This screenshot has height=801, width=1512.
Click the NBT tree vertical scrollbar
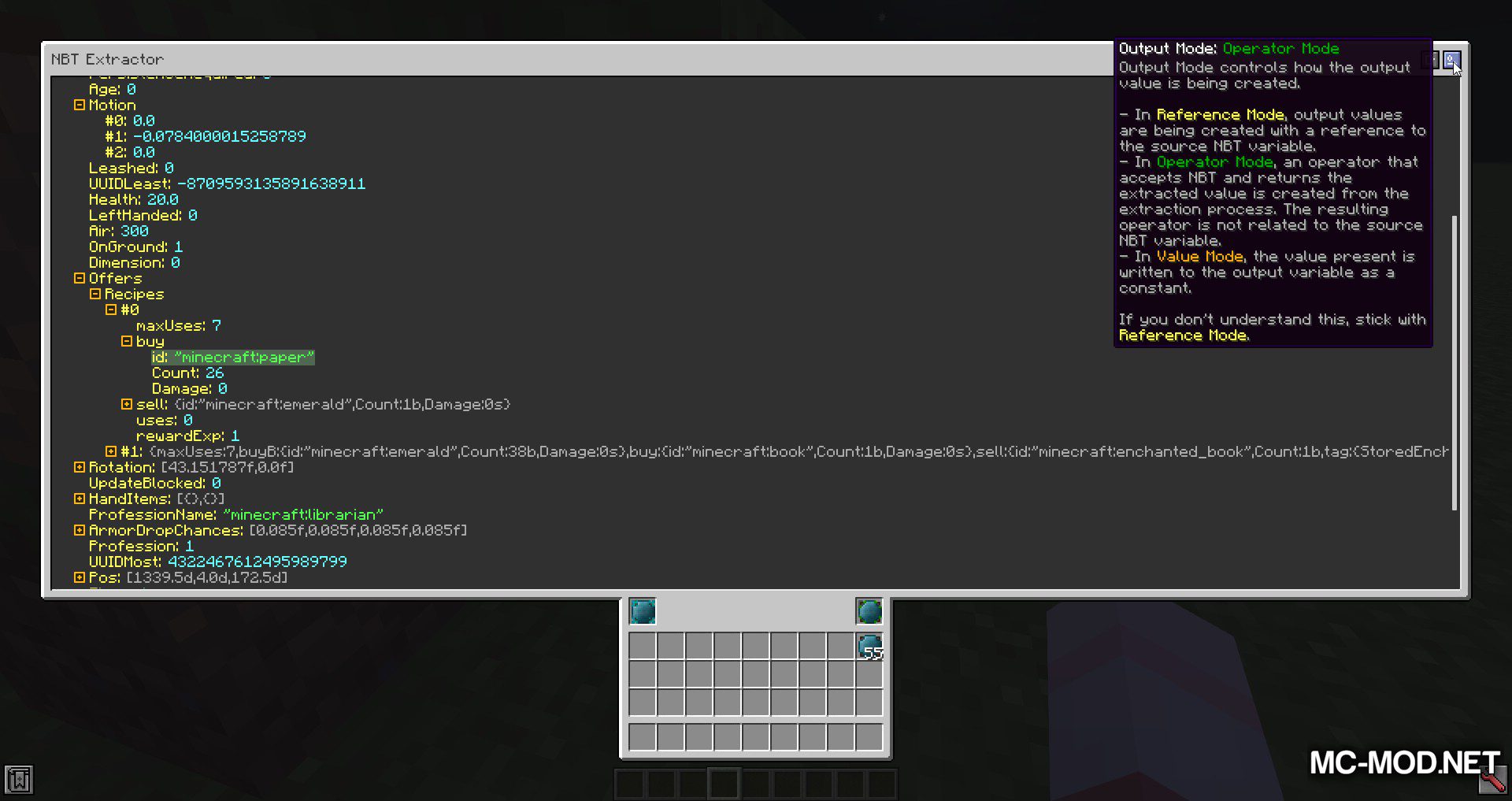tap(1454, 362)
